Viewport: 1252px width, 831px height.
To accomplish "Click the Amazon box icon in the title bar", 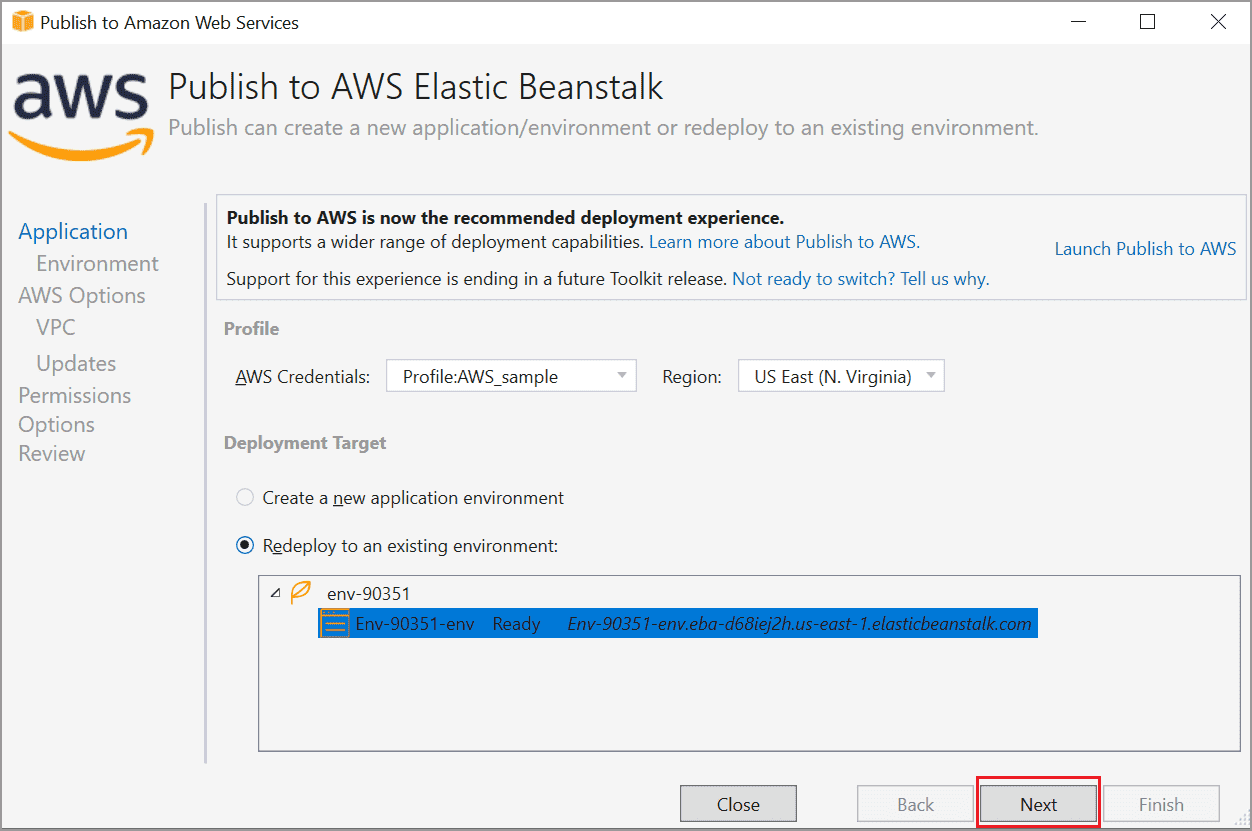I will [x=20, y=21].
